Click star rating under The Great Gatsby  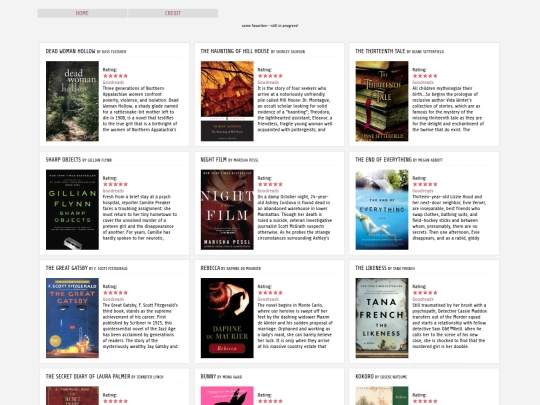point(115,293)
